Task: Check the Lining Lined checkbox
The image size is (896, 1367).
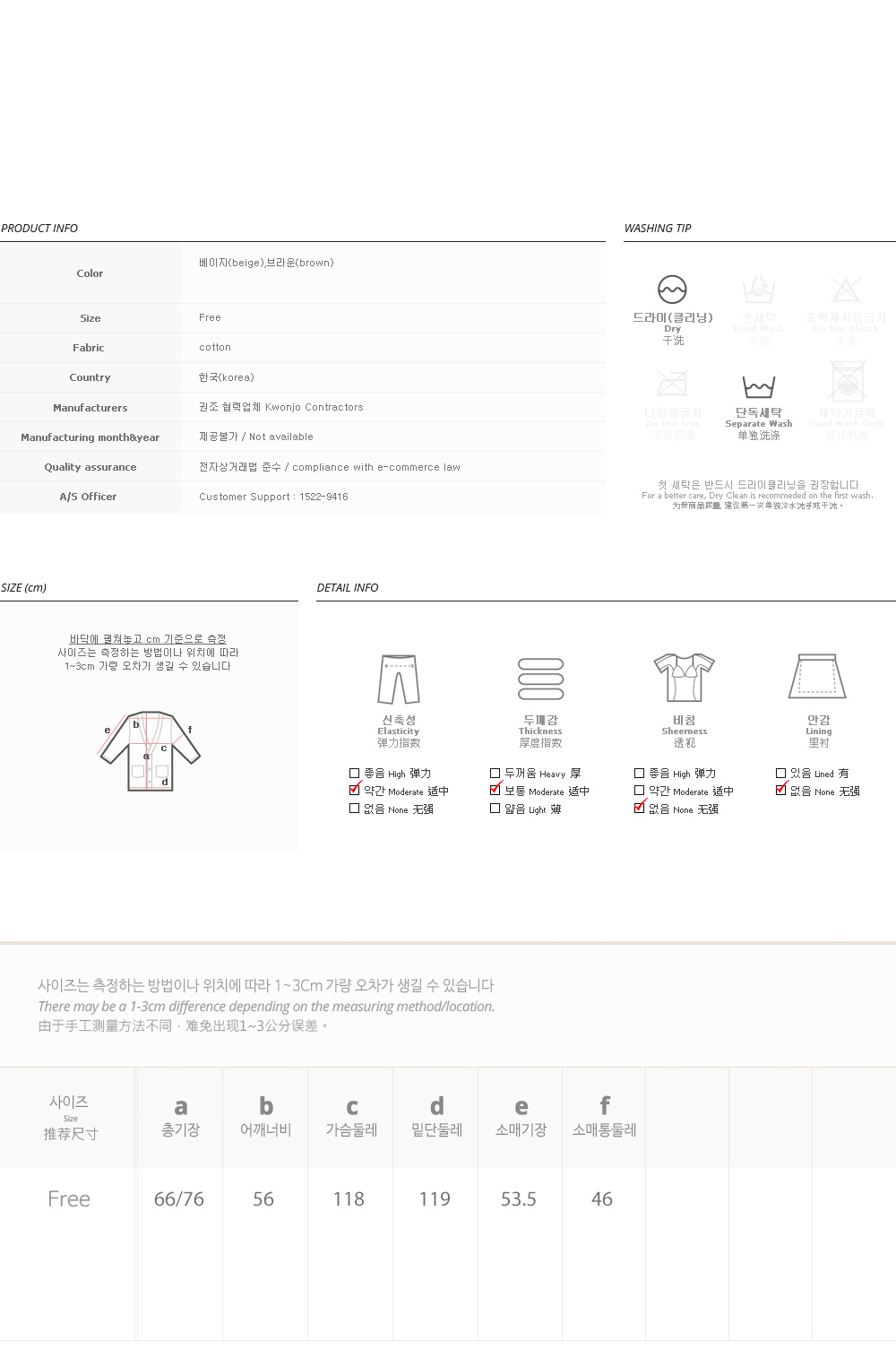Action: (x=781, y=773)
